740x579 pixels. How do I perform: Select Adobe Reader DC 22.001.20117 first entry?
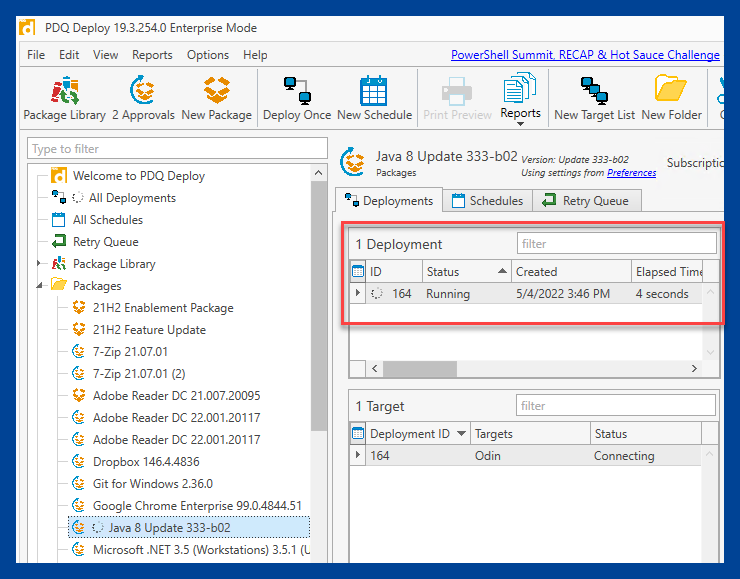pyautogui.click(x=176, y=418)
